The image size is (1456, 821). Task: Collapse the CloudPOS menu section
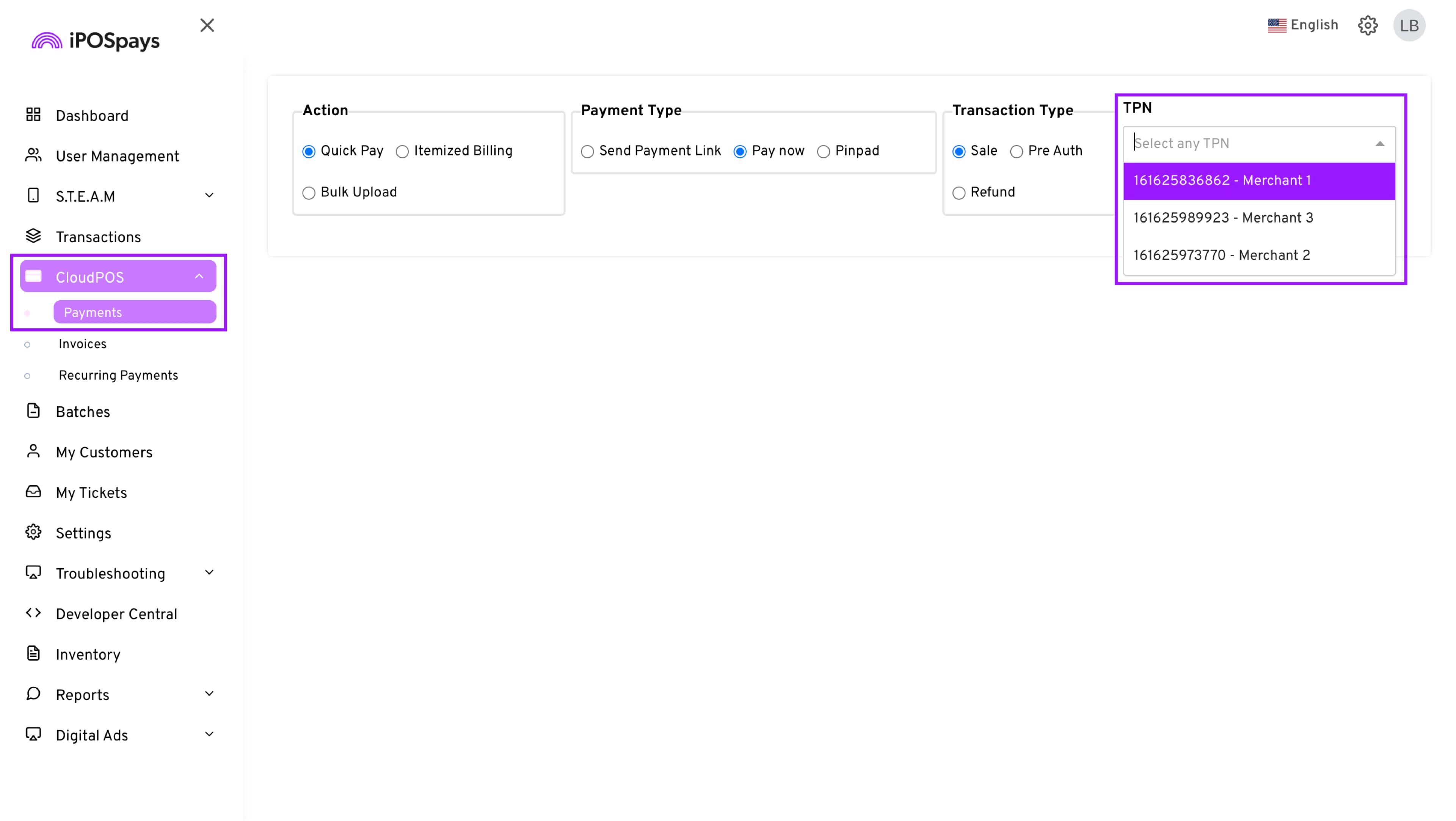[199, 276]
